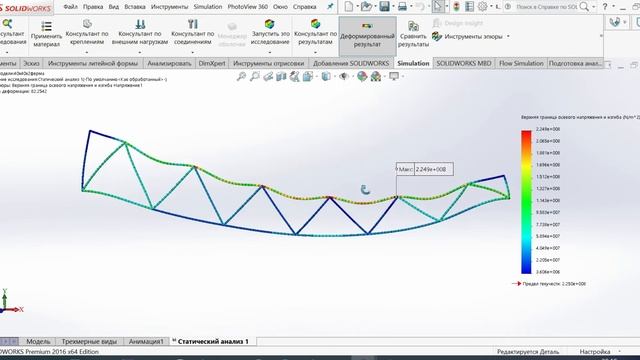Viewport: 640px width, 360px height.
Task: Expand dropdown under Консультант по внешним нагрузкам
Action: click(x=140, y=52)
